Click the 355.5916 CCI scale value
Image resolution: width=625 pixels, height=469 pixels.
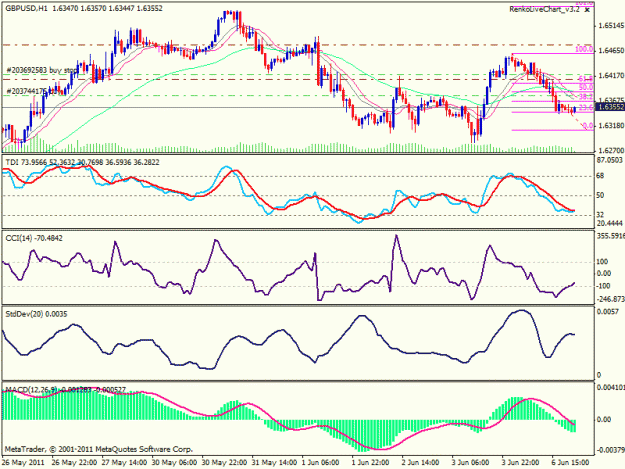610,236
